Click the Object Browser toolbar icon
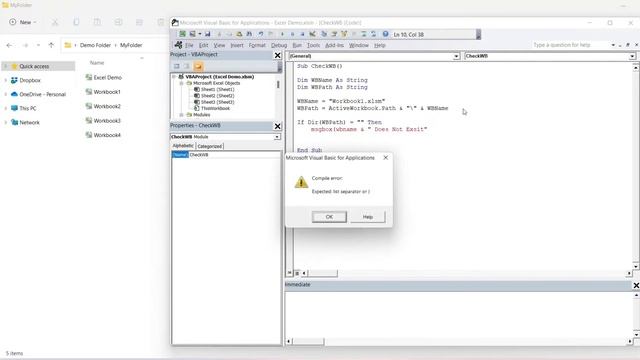The image size is (640, 360). (x=344, y=34)
